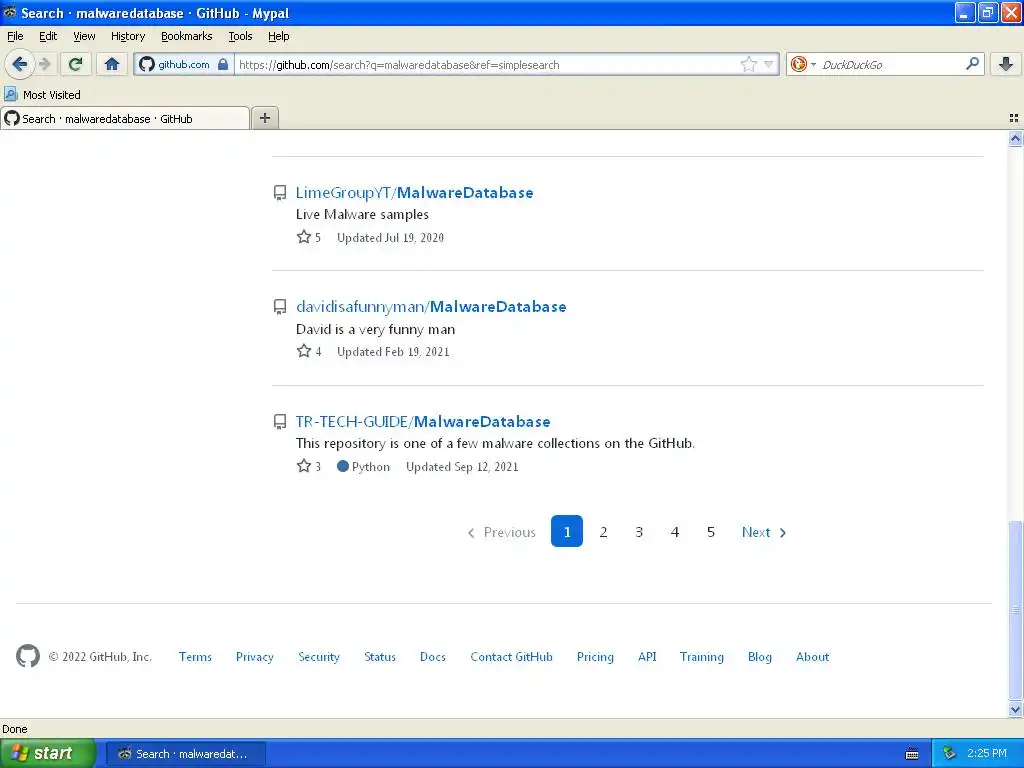Open the Security footer link
1024x768 pixels.
tap(319, 657)
